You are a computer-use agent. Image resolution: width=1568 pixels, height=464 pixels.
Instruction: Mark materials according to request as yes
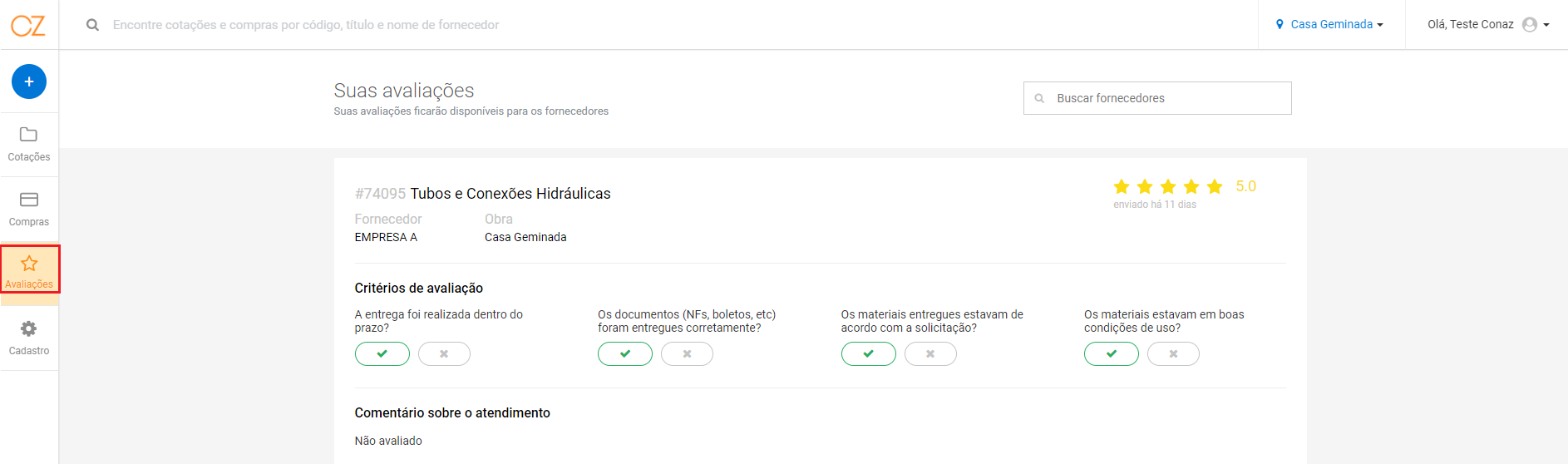pyautogui.click(x=869, y=353)
